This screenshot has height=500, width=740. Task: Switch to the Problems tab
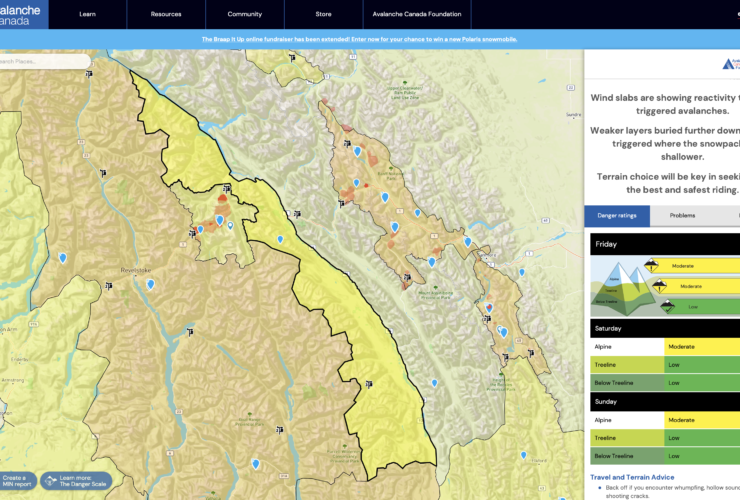coord(682,215)
